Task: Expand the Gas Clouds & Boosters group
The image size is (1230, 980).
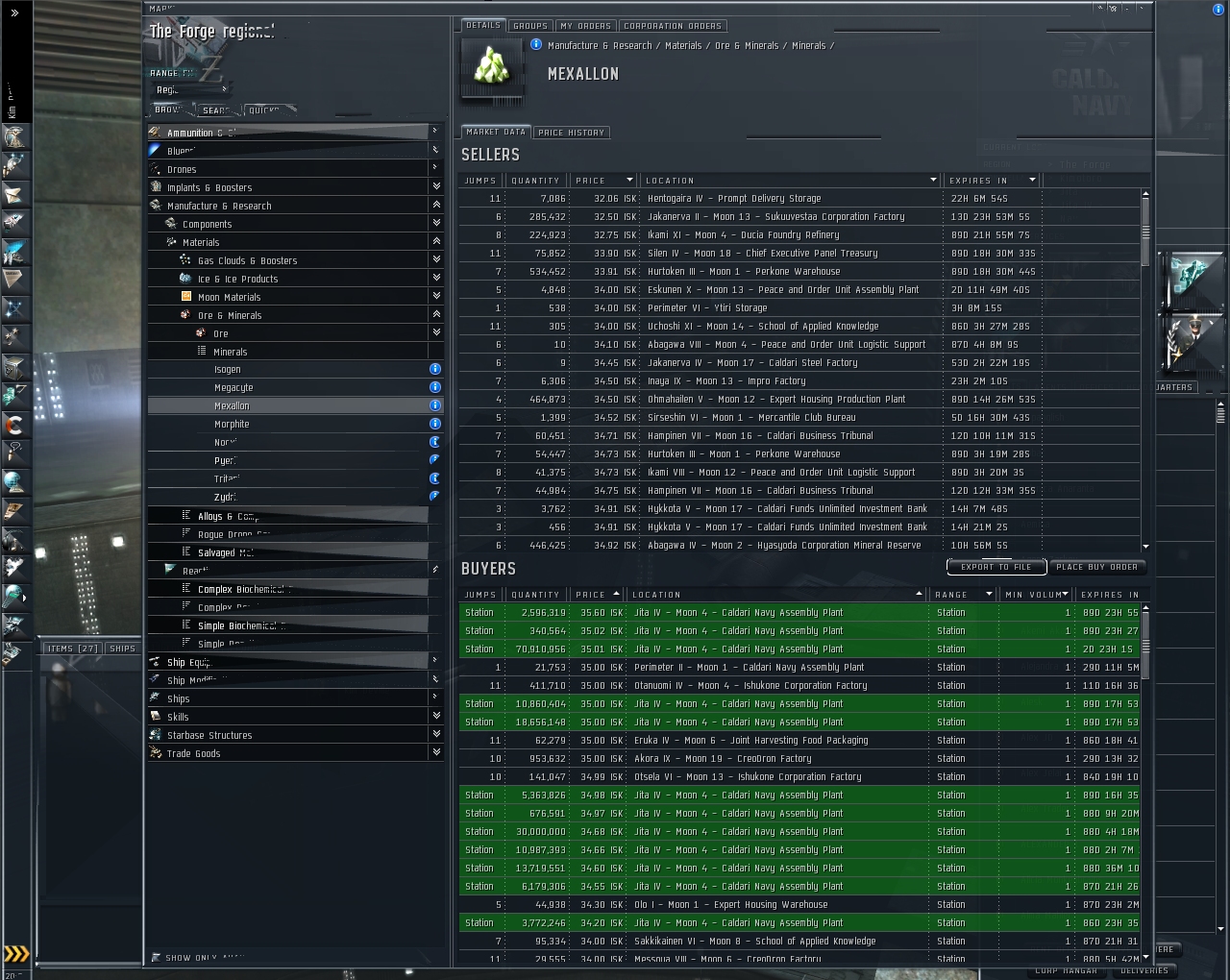Action: pos(436,259)
